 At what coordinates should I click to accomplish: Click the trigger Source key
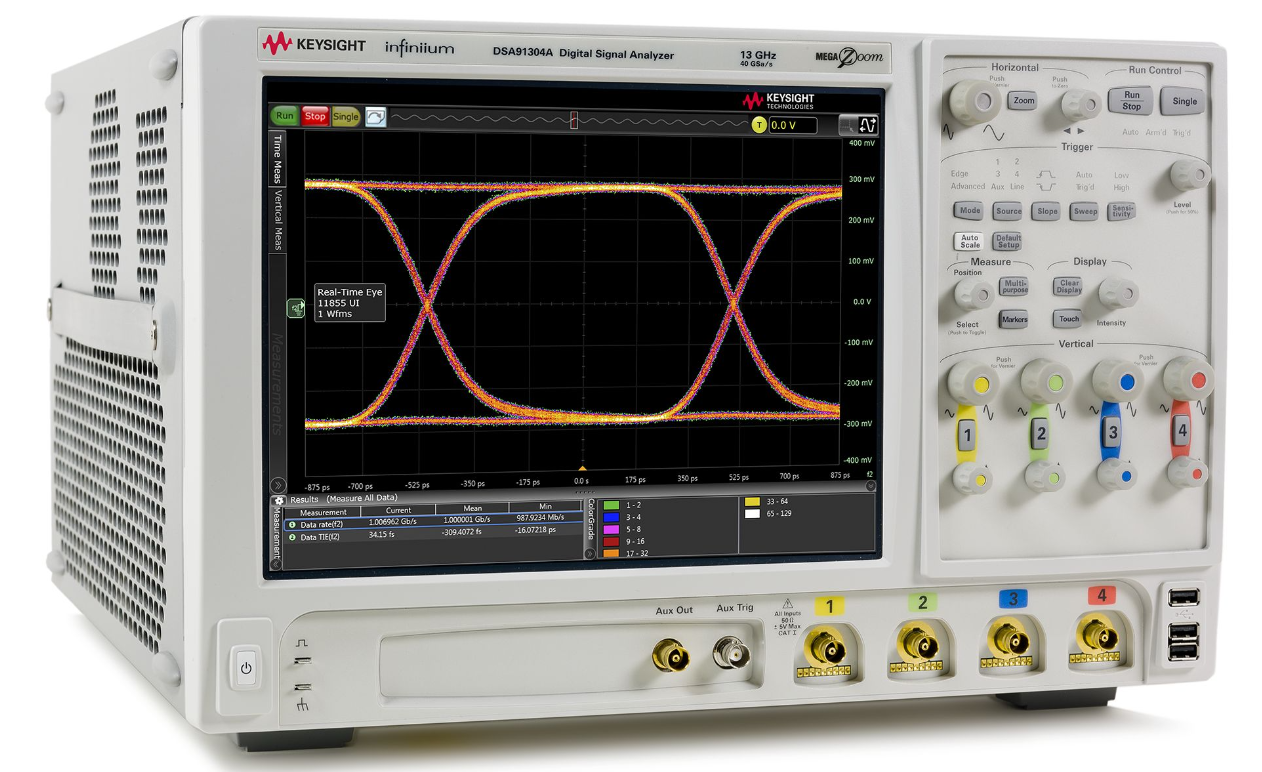point(1008,211)
